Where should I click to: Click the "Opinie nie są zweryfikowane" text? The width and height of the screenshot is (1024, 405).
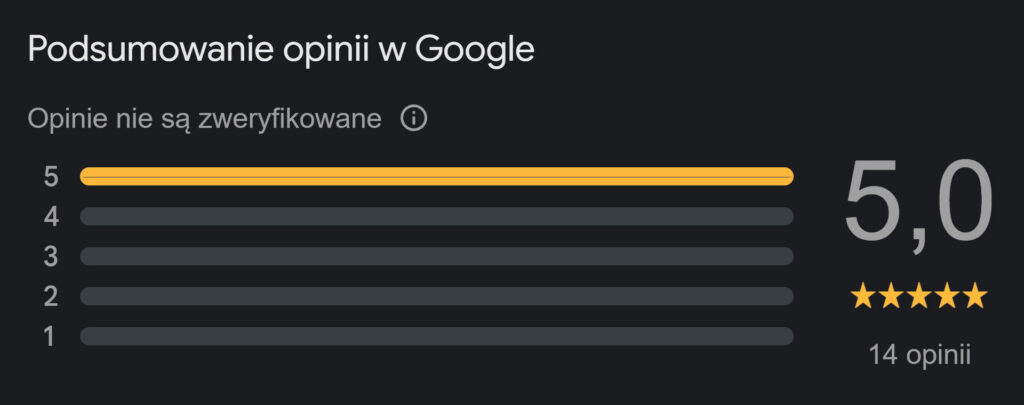(205, 120)
